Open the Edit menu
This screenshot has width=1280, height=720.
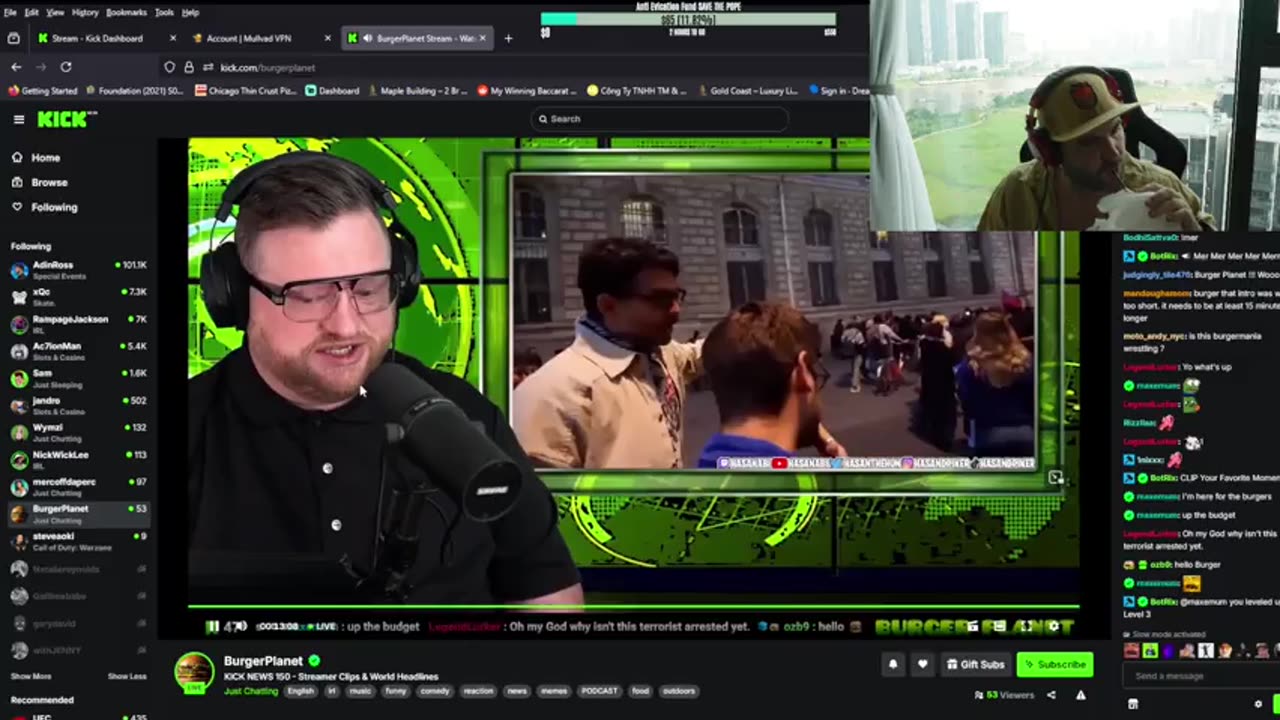click(32, 12)
